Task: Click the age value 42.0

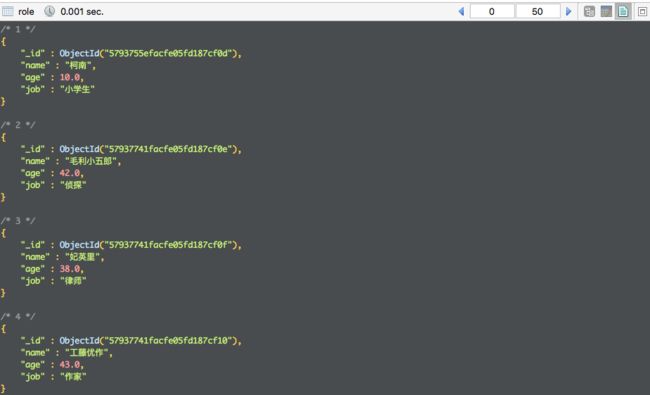Action: coord(70,173)
